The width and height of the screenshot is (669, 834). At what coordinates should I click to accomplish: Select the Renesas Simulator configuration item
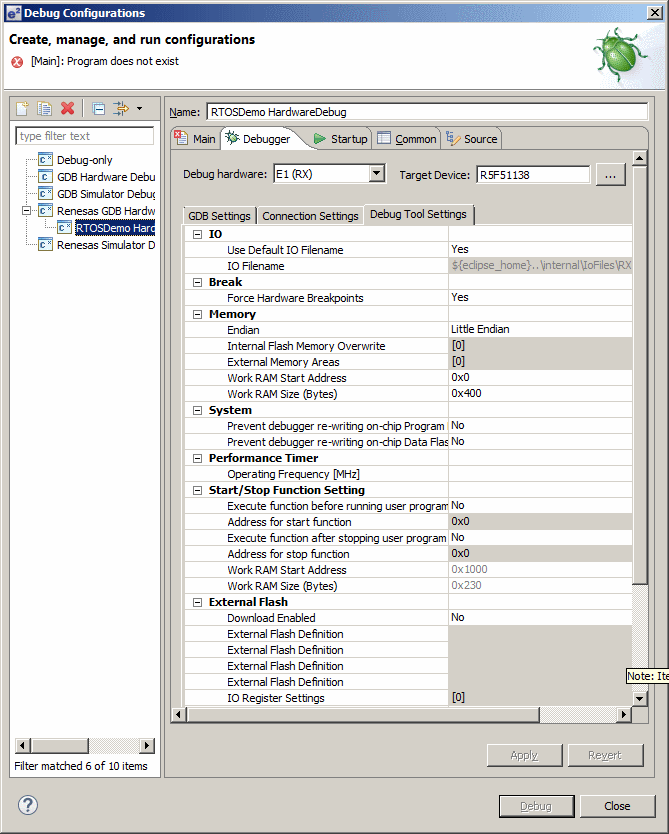pos(105,245)
